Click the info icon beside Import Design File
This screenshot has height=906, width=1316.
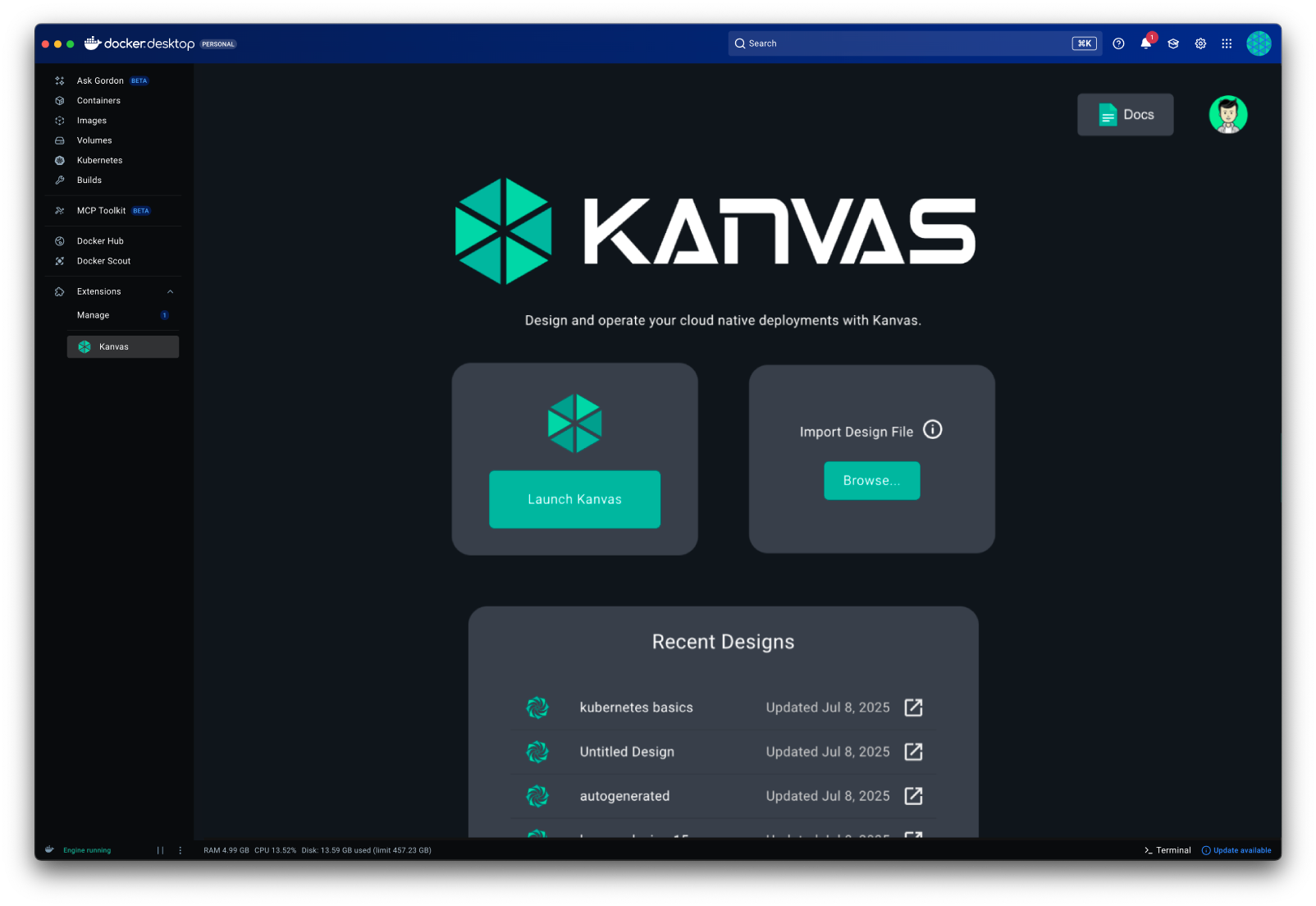point(933,429)
